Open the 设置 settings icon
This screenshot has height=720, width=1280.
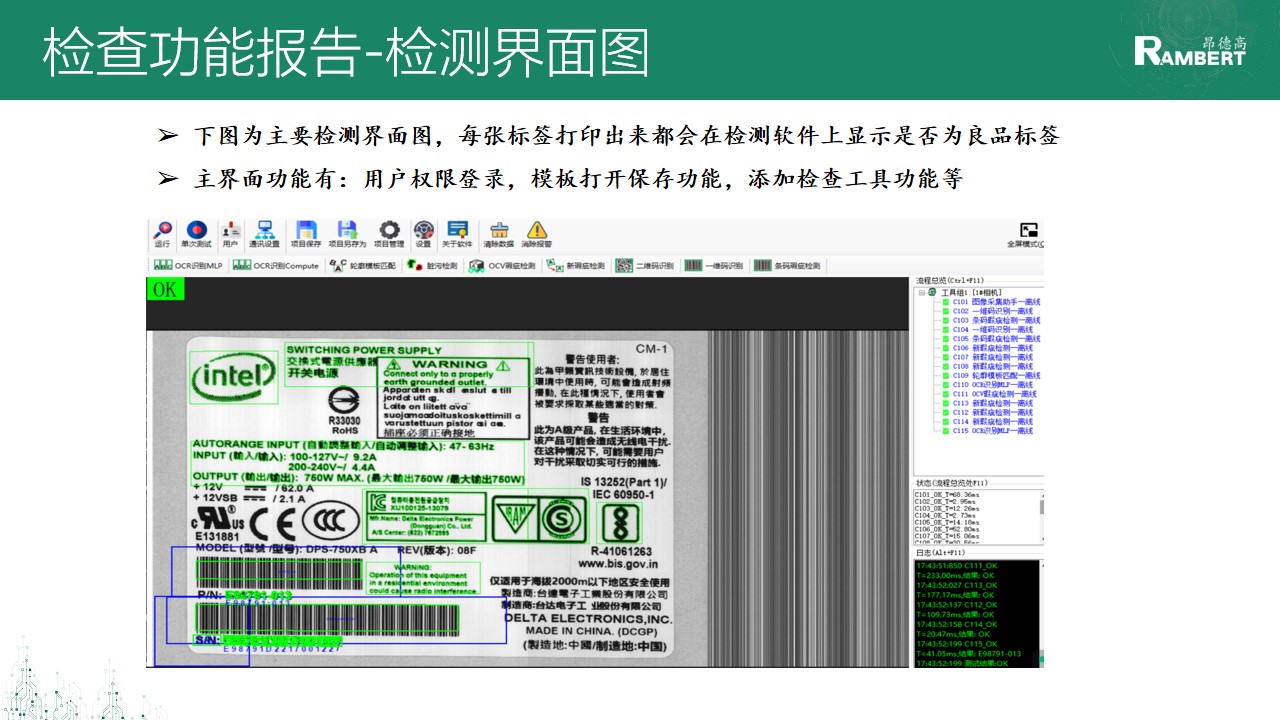(x=423, y=235)
